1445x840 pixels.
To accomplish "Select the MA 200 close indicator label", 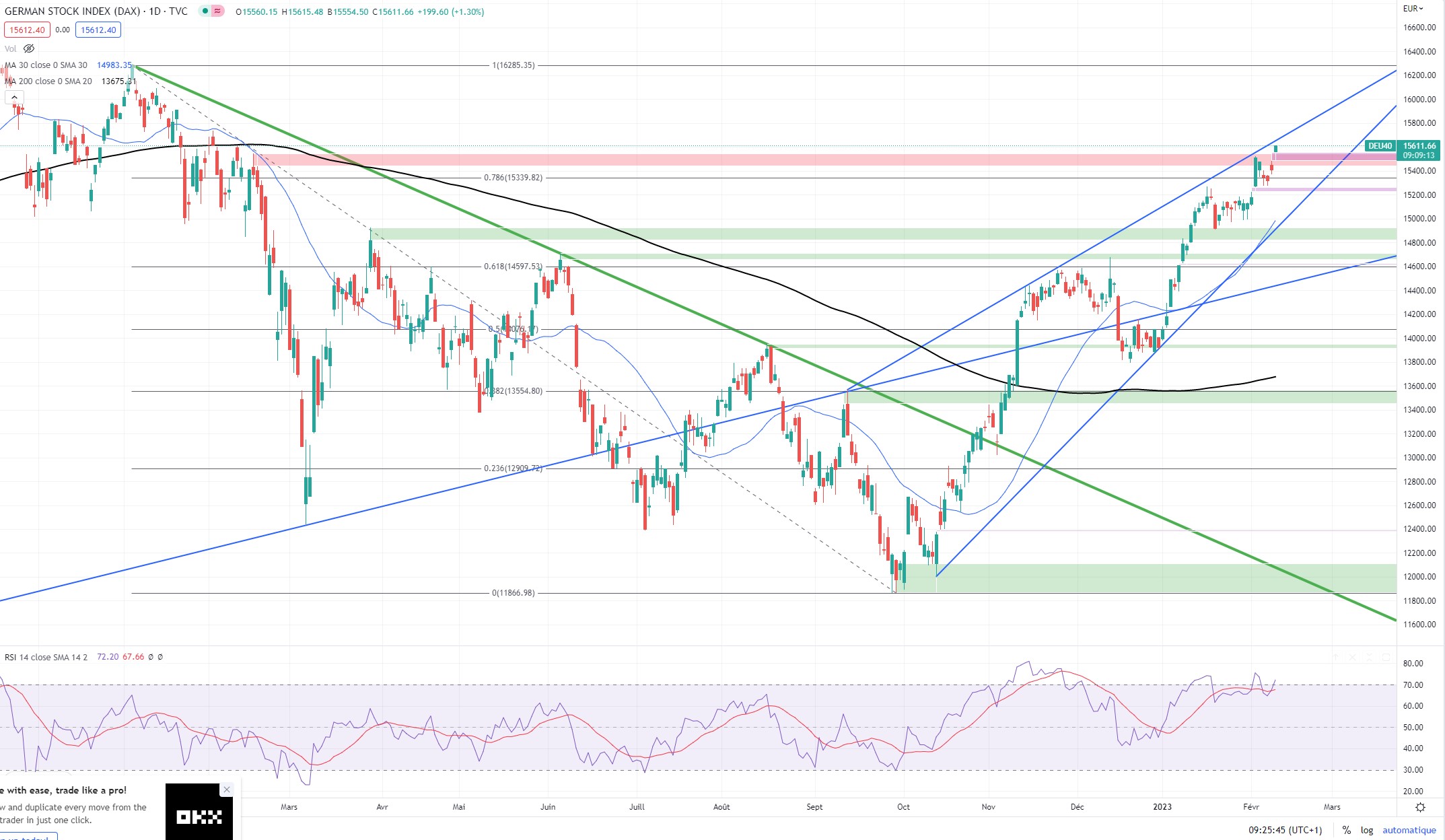I will (x=48, y=81).
